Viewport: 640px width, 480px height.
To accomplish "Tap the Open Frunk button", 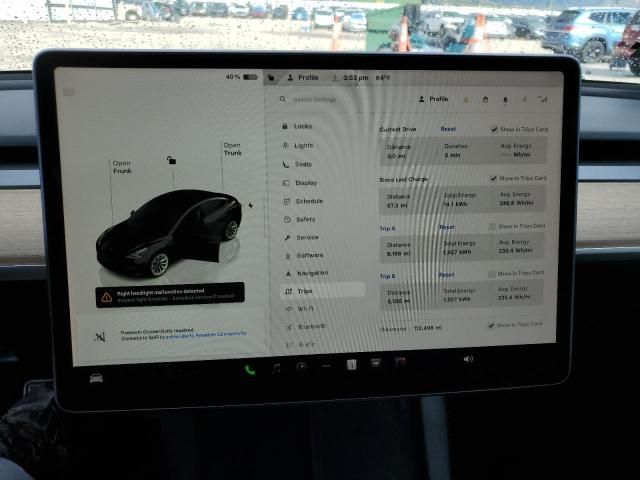I will 121,167.
